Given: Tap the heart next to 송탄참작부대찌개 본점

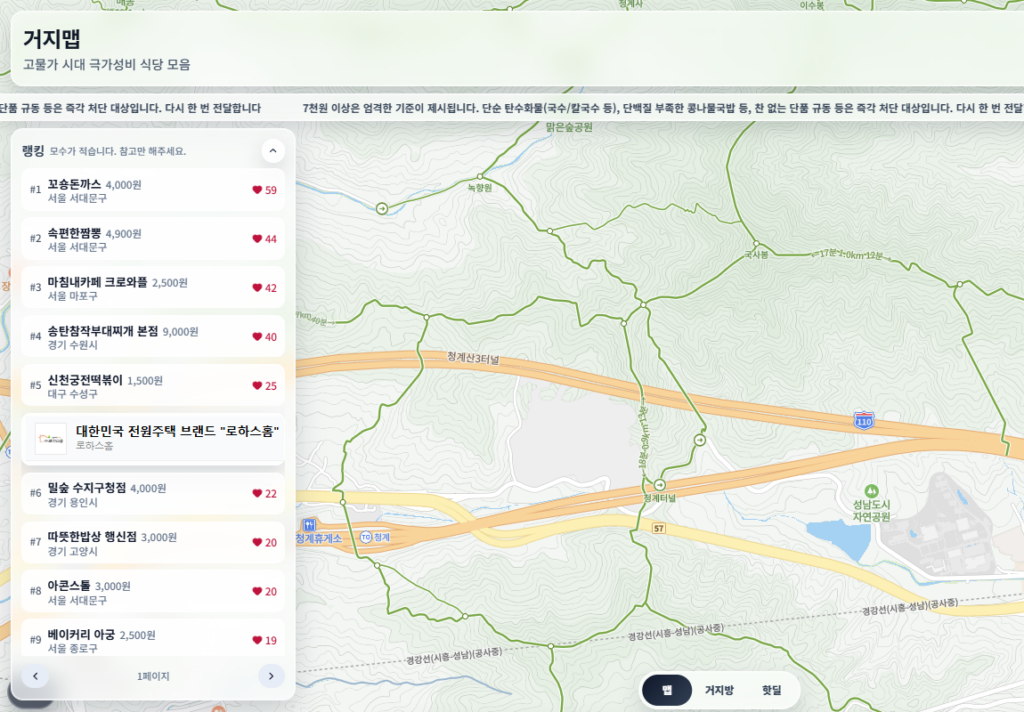Looking at the screenshot, I should click(257, 337).
